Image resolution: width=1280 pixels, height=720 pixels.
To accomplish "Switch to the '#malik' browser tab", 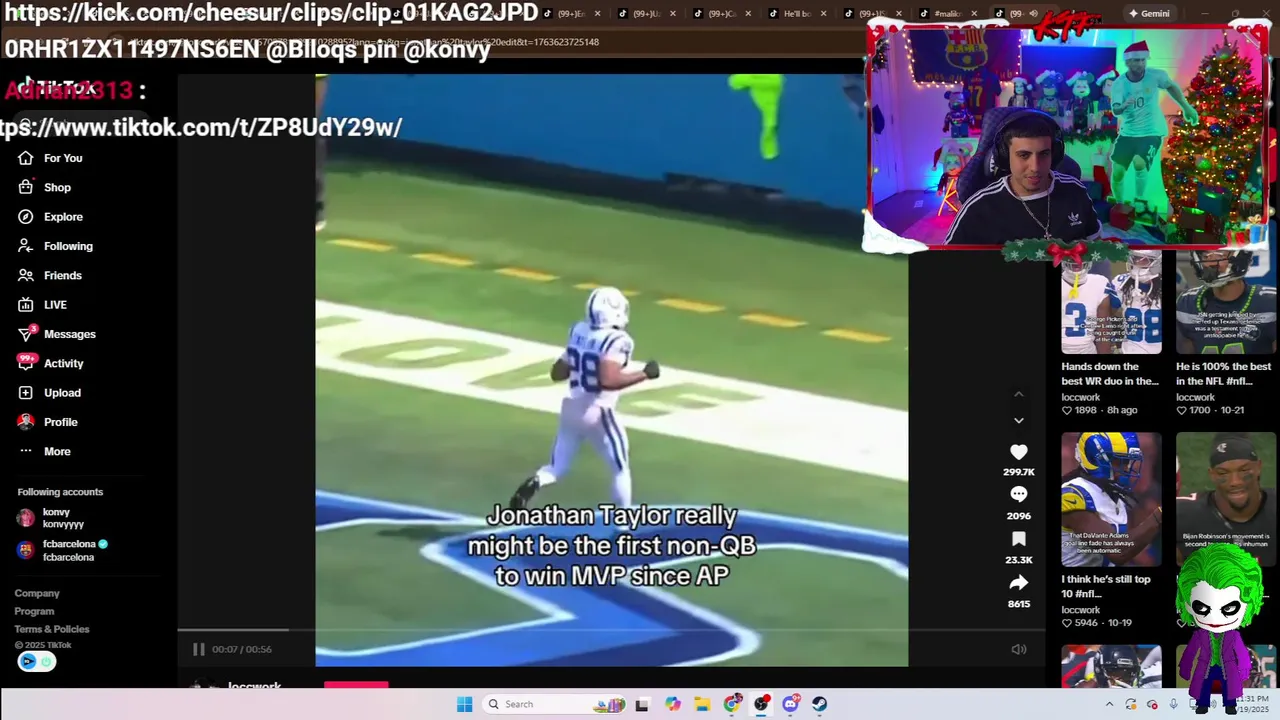I will (x=946, y=13).
